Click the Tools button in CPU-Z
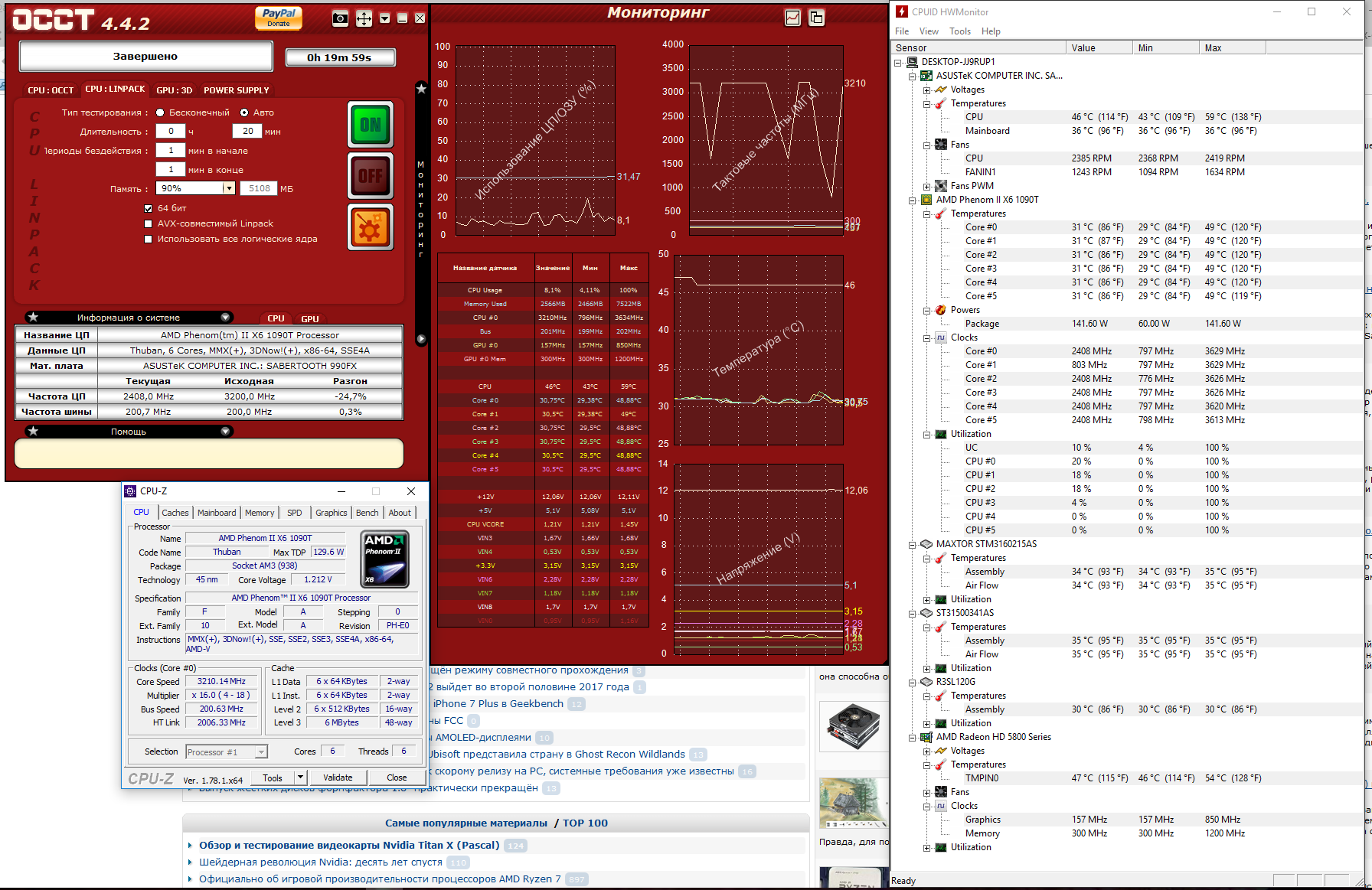The image size is (1372, 890). (273, 778)
